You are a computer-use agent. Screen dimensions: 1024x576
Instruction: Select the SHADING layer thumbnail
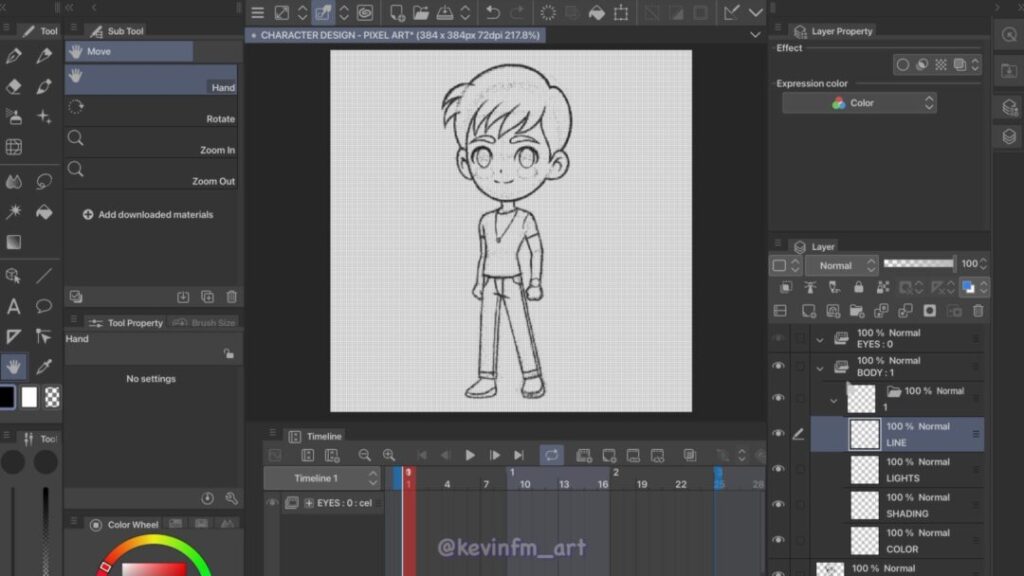pos(864,505)
